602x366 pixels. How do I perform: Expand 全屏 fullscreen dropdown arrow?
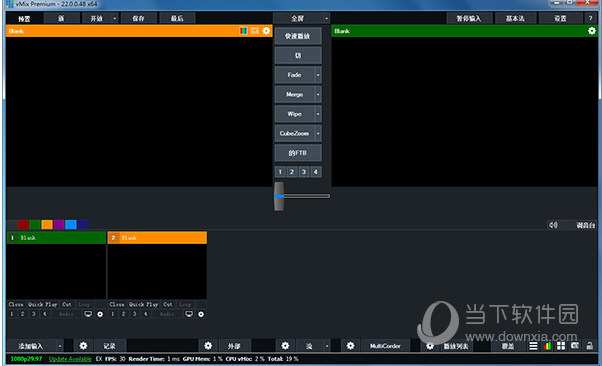[326, 18]
